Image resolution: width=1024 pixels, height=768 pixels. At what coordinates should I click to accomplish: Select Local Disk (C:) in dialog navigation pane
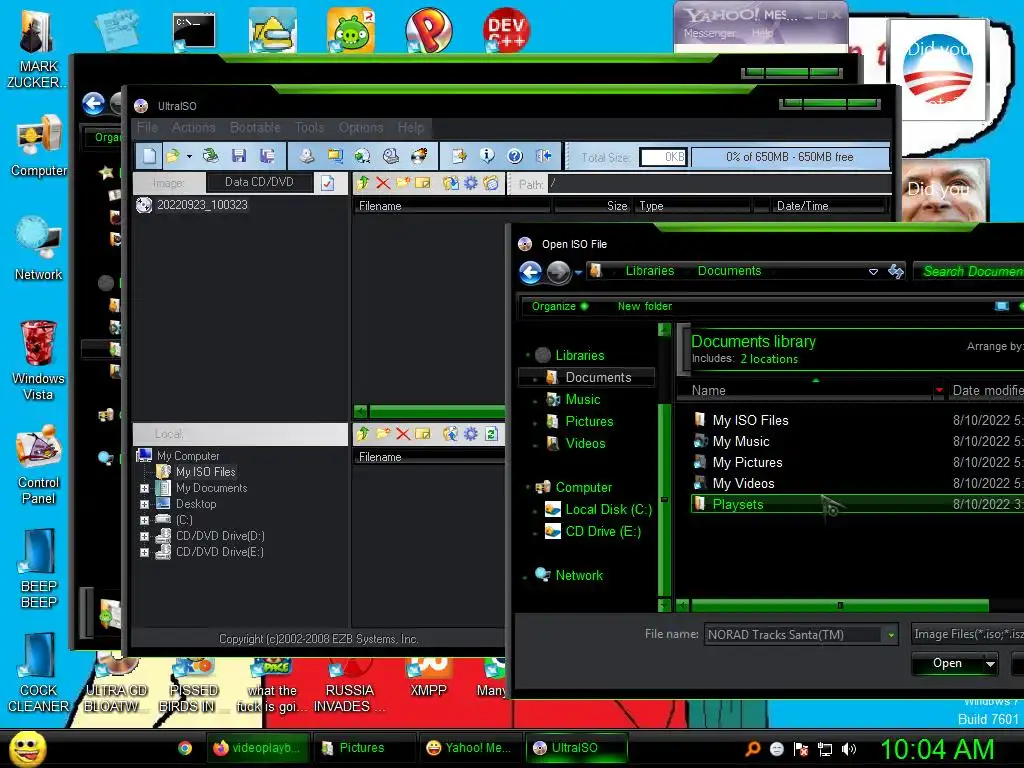coord(608,509)
